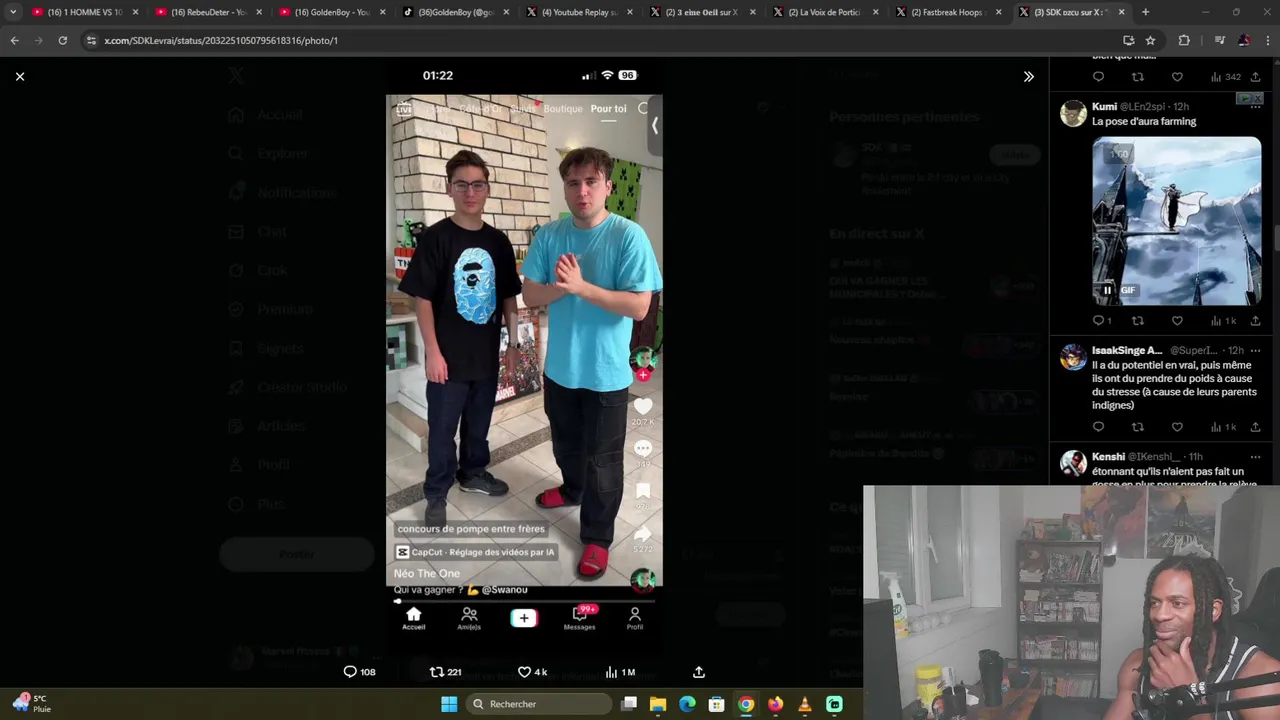
Task: Like Kumi's aura farming tweet
Action: coord(1177,321)
